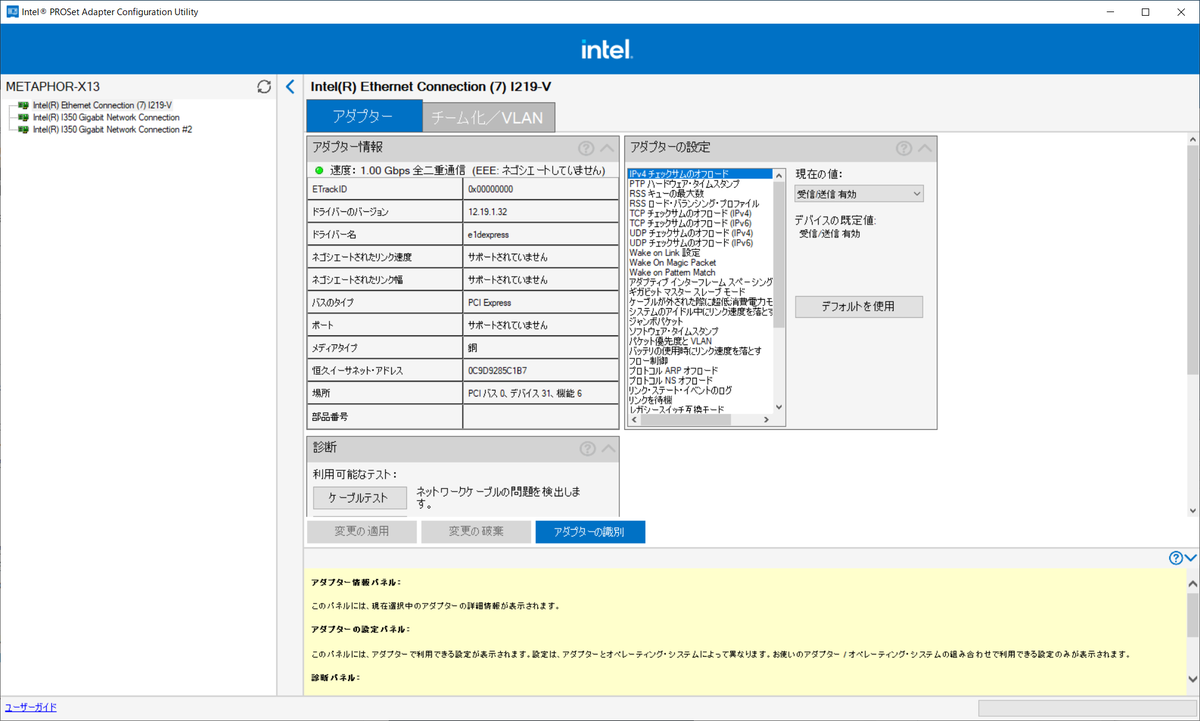Select Intel(R) I350 Gigabit Network Connection #2
Image resolution: width=1200 pixels, height=721 pixels.
tap(112, 129)
